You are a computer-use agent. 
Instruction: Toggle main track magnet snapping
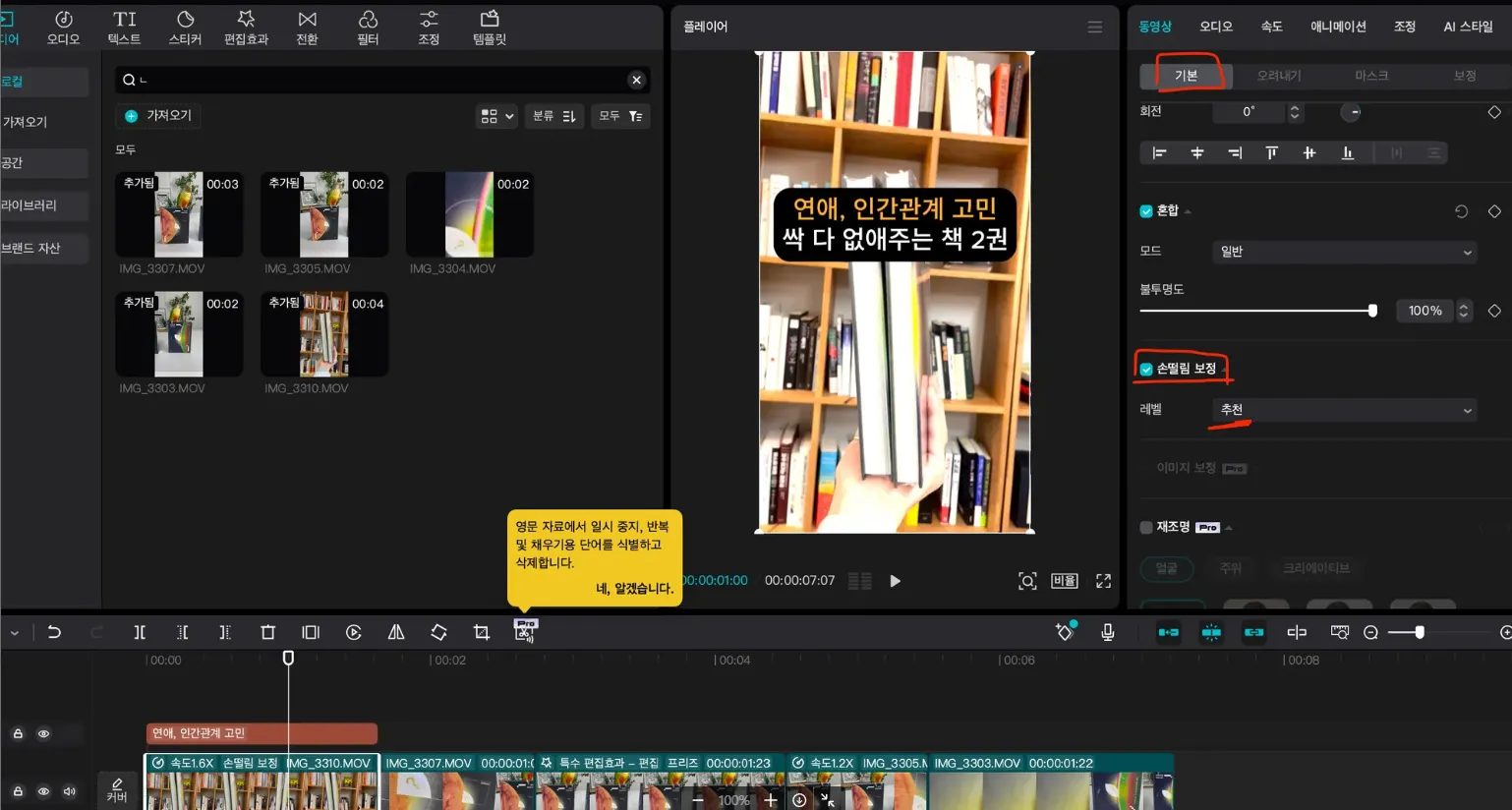1168,632
